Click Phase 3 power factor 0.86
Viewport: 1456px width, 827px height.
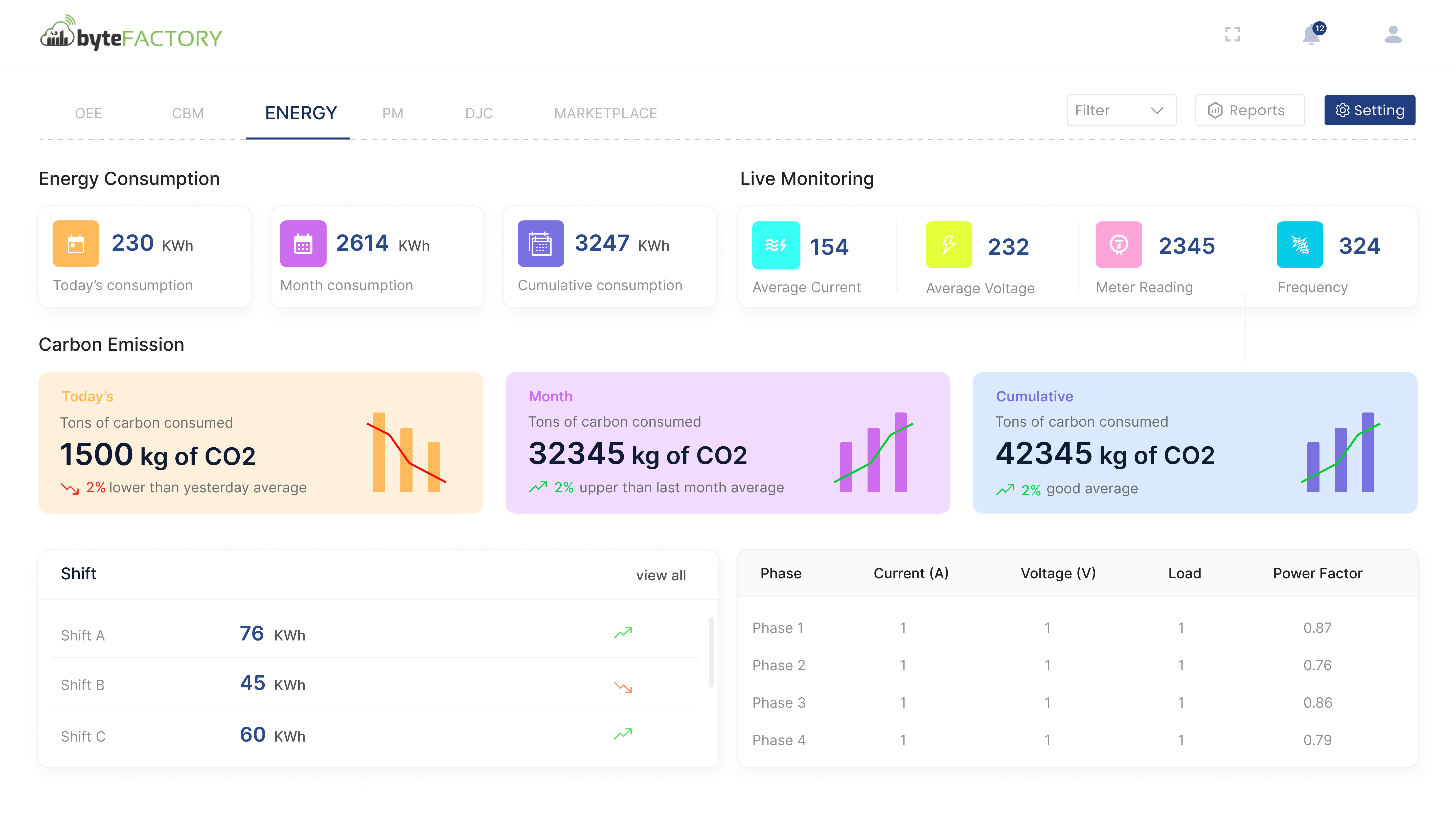(1317, 703)
